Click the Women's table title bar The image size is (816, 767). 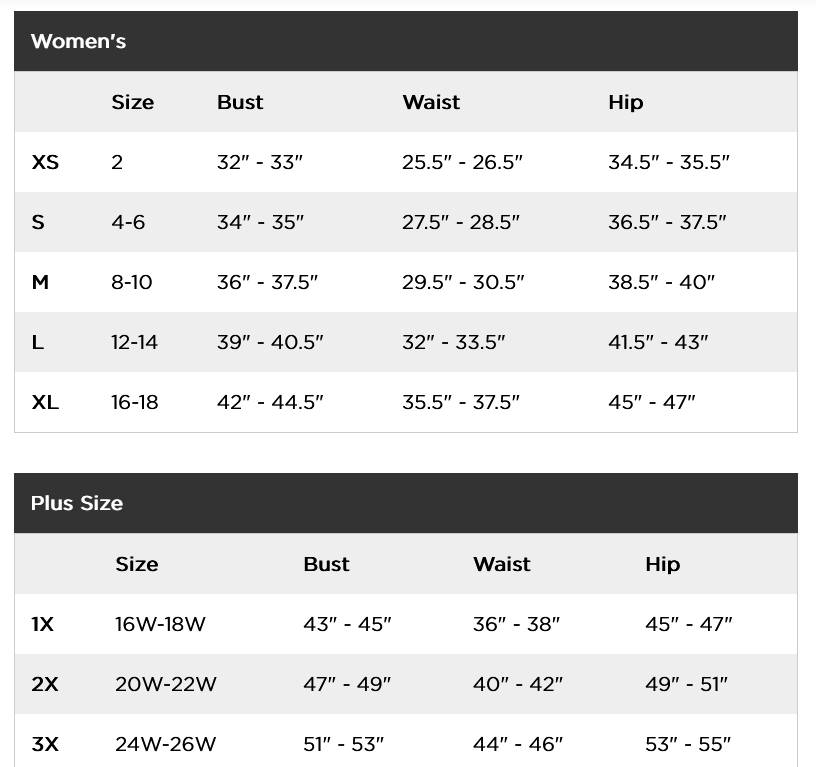tap(405, 42)
